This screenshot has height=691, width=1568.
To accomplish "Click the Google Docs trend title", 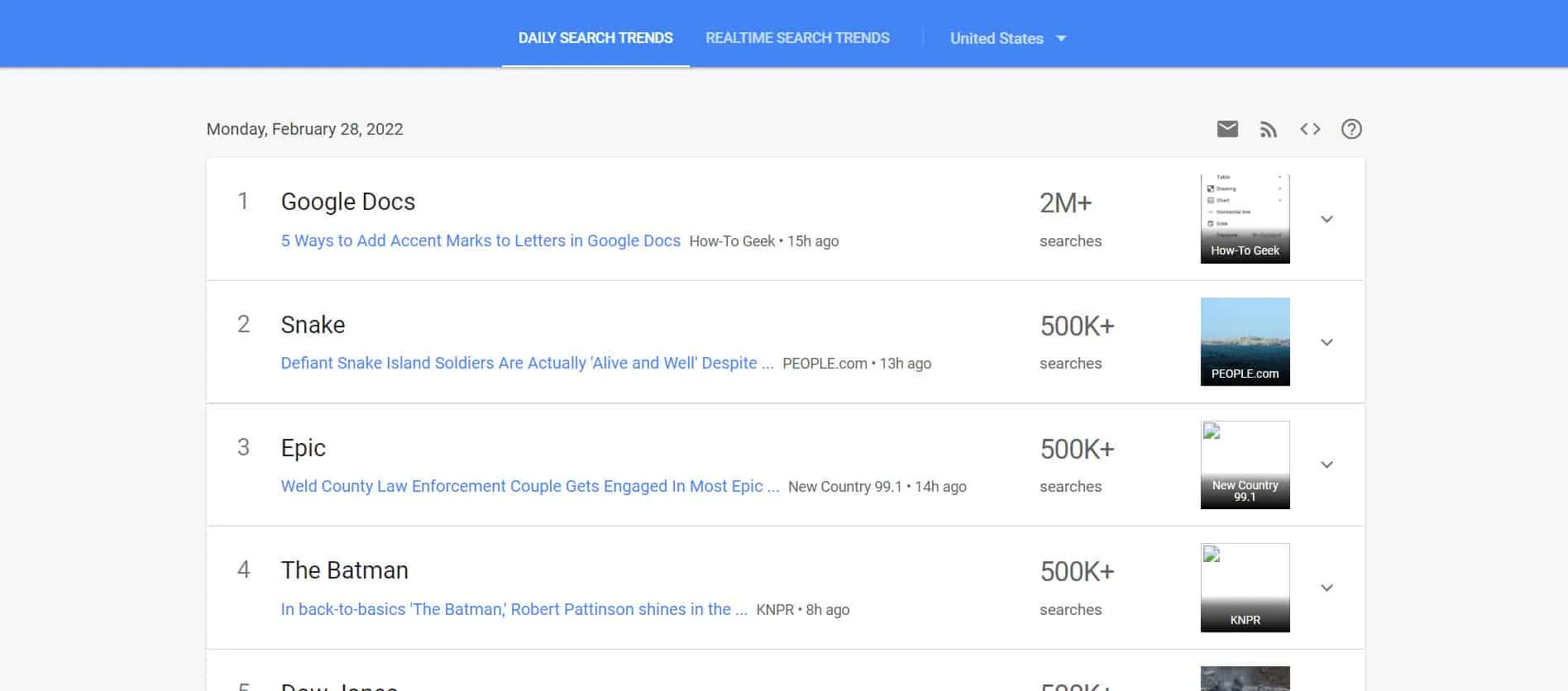I will pyautogui.click(x=348, y=202).
